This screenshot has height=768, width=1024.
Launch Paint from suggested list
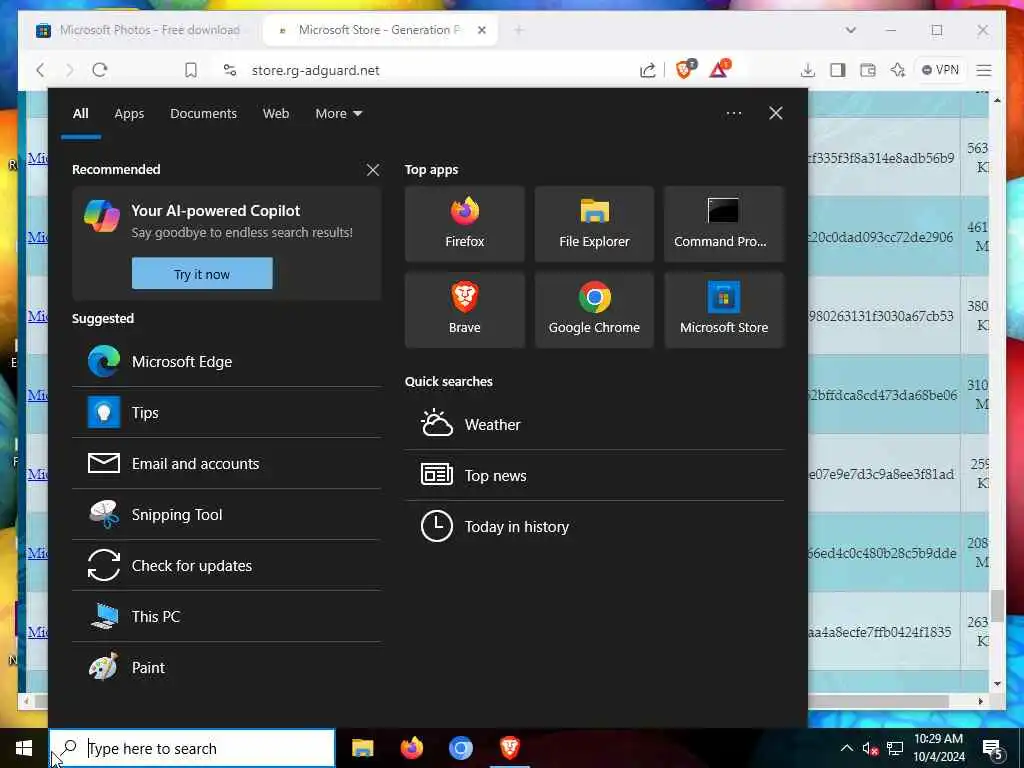(227, 667)
